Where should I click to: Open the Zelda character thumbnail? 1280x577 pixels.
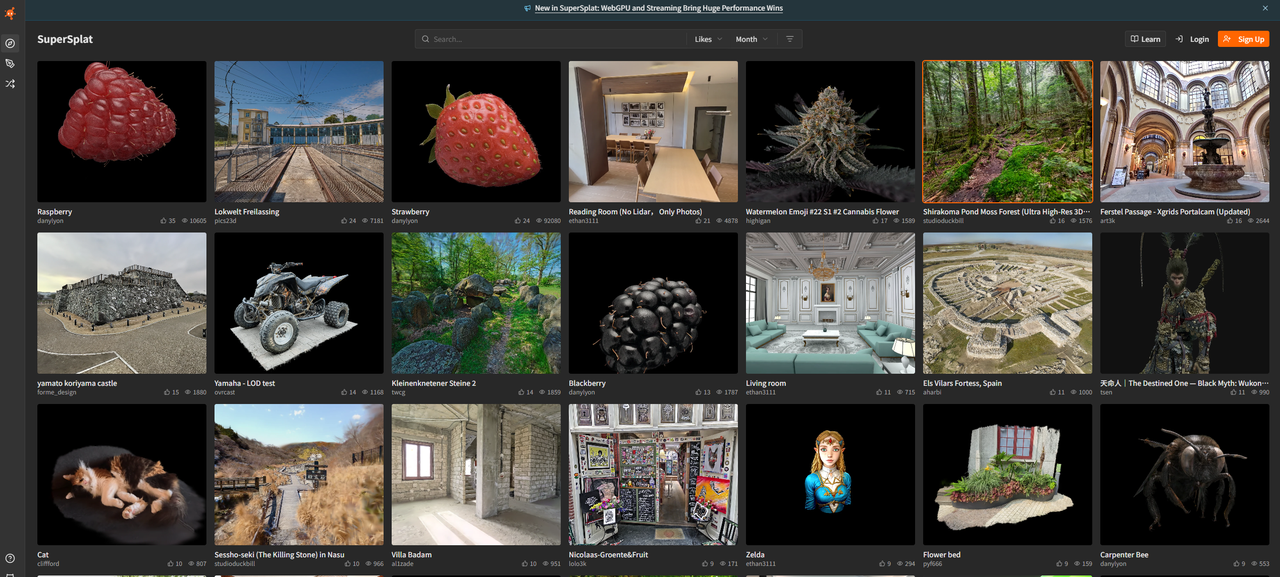tap(830, 475)
